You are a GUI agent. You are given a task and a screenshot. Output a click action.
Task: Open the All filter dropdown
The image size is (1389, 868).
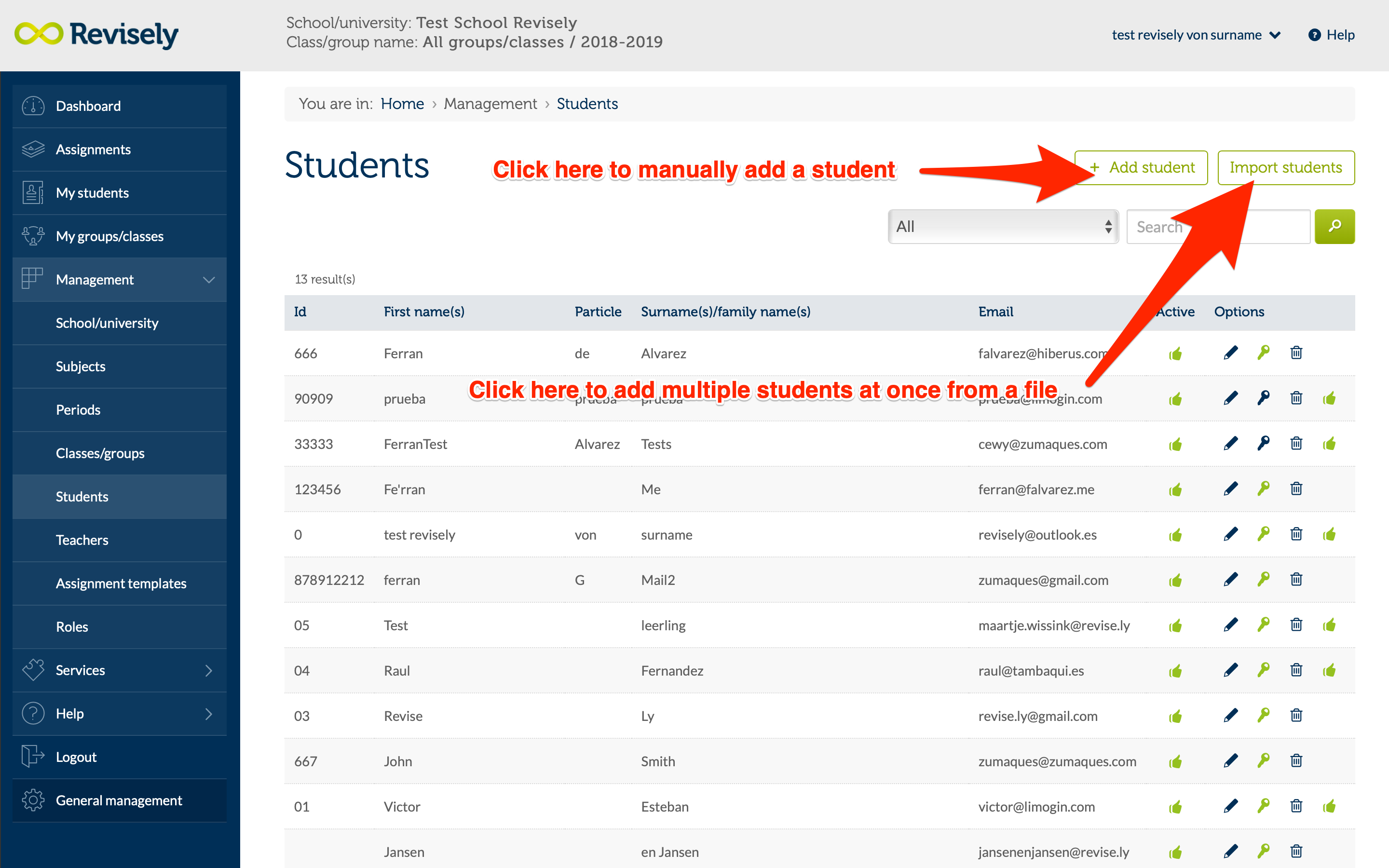pyautogui.click(x=1003, y=226)
